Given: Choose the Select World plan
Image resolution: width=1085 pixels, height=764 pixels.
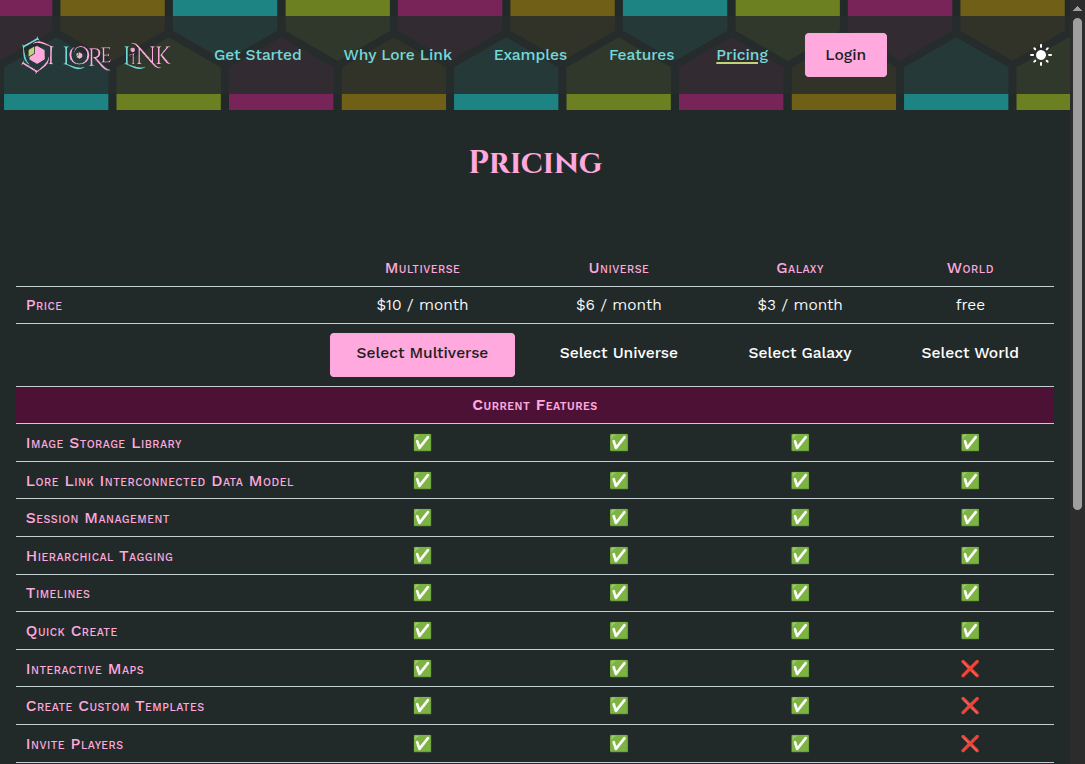Looking at the screenshot, I should tap(970, 353).
